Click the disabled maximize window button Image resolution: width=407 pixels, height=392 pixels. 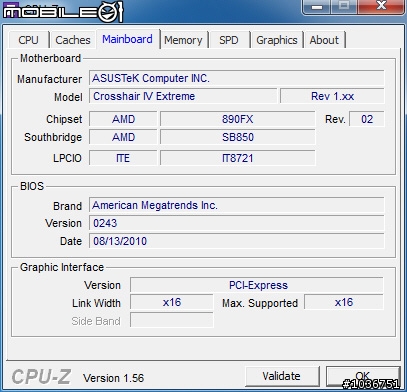point(344,6)
